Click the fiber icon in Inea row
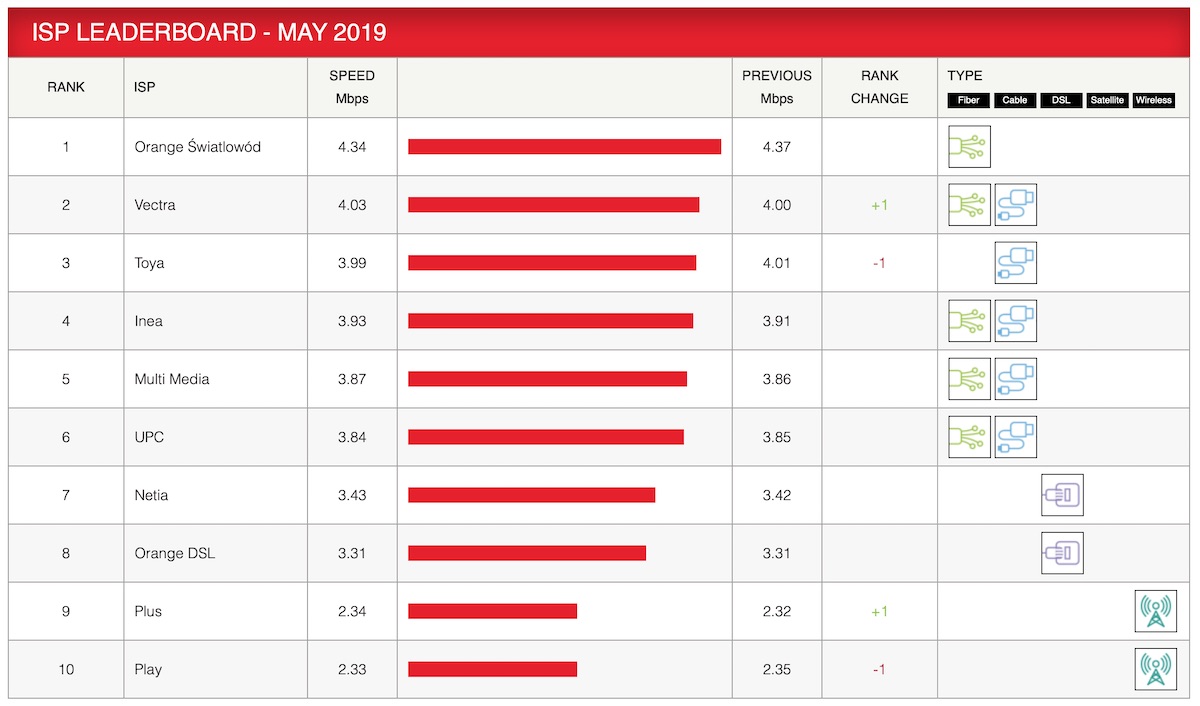Viewport: 1200px width, 706px height. [x=969, y=321]
